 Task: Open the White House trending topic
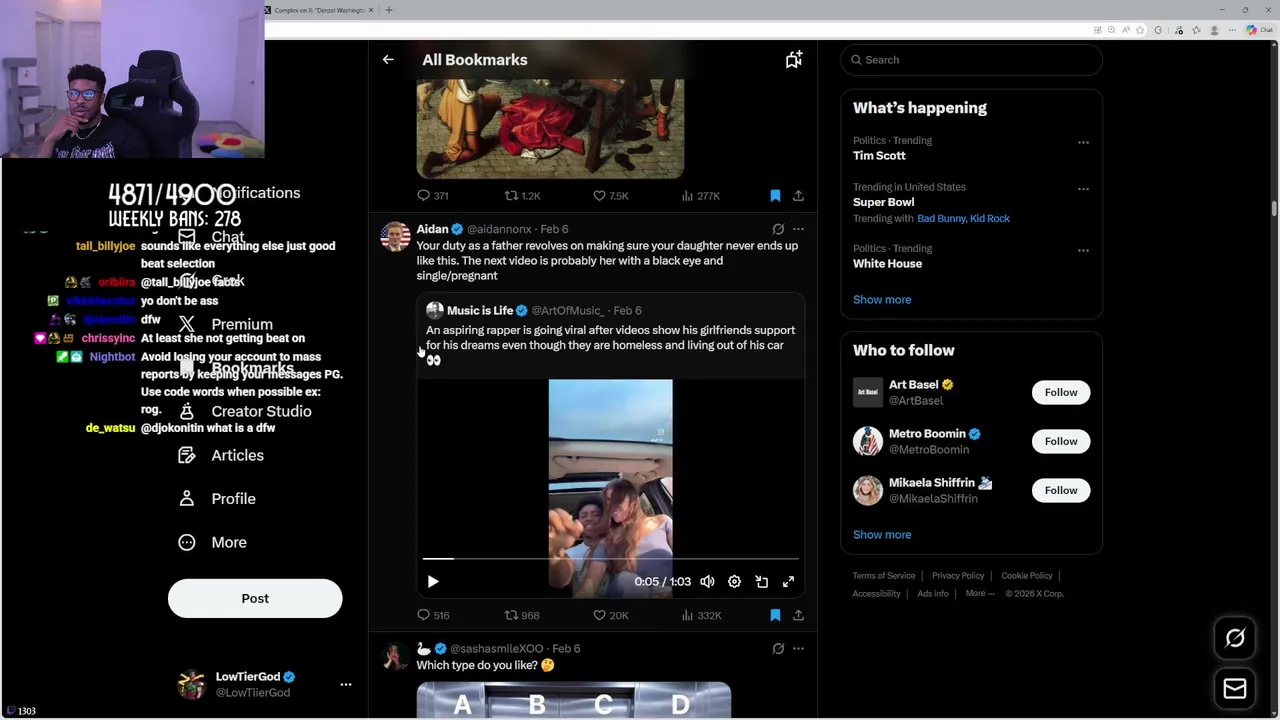(x=887, y=263)
